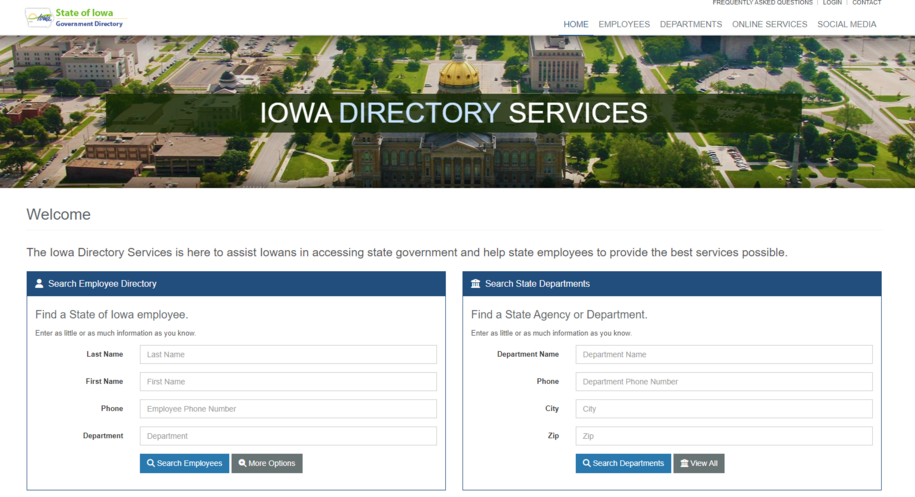Viewport: 915px width, 497px height.
Task: Click building icon in Search State Departments header
Action: coord(476,284)
